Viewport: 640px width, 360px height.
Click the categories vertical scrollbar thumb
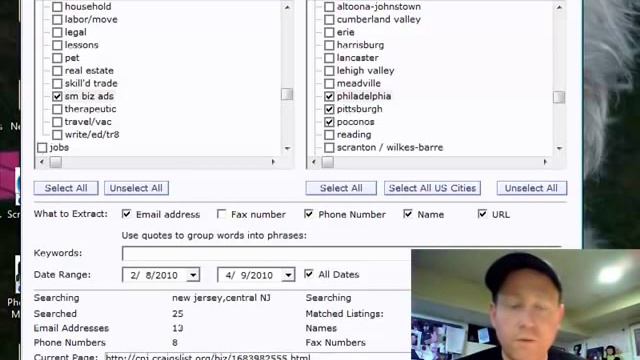[287, 94]
